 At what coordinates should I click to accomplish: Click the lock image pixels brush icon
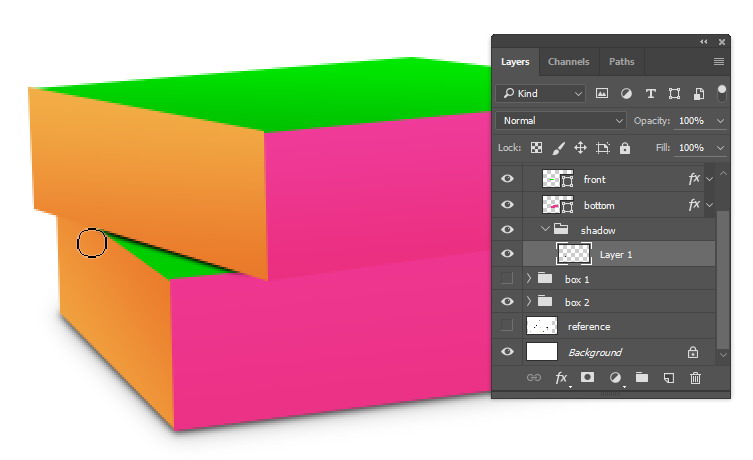click(558, 148)
